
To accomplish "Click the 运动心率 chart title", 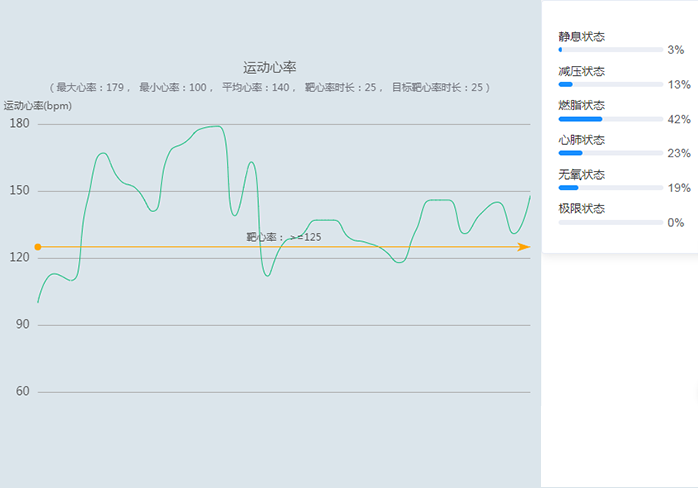I will (x=270, y=68).
